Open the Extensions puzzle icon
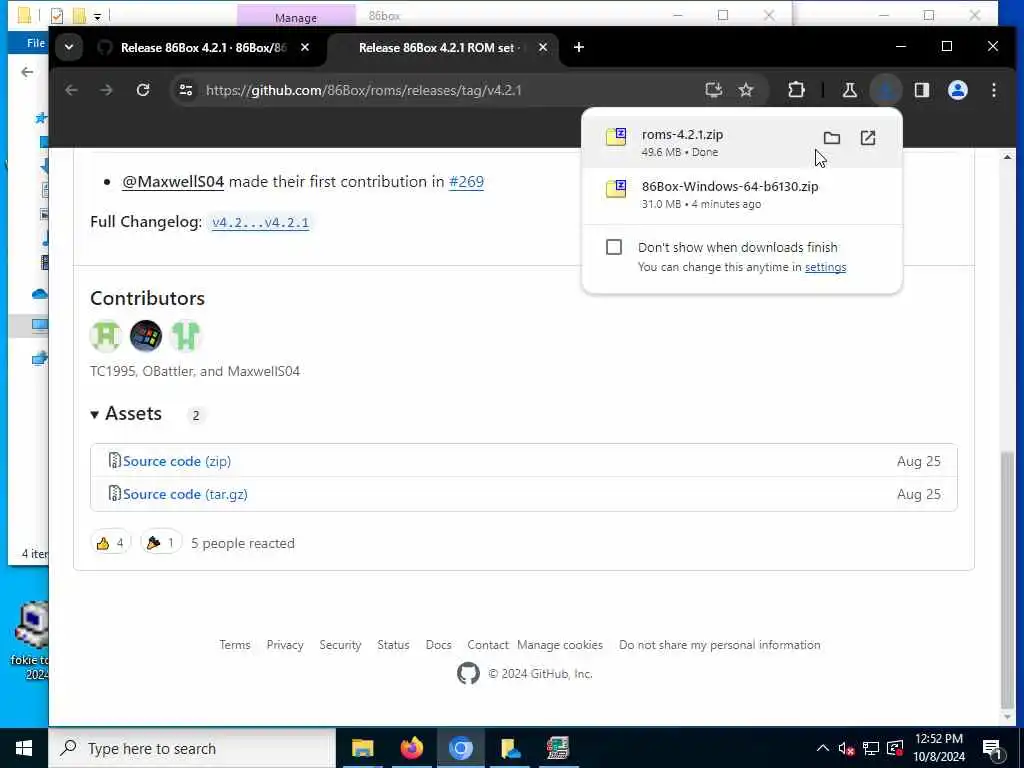1024x768 pixels. click(x=796, y=90)
